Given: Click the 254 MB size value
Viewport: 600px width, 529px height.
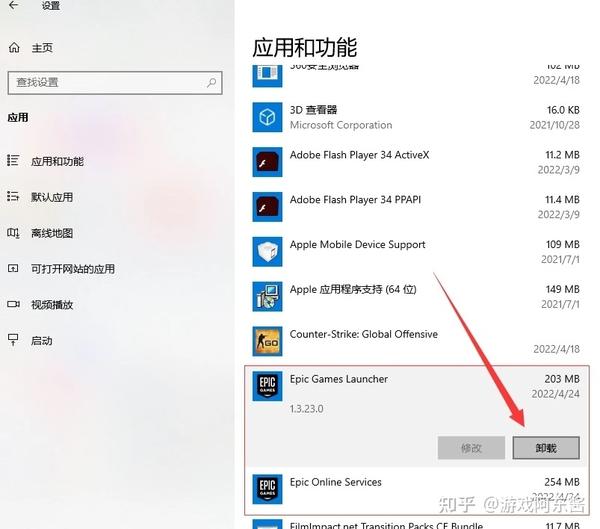Looking at the screenshot, I should (x=562, y=482).
